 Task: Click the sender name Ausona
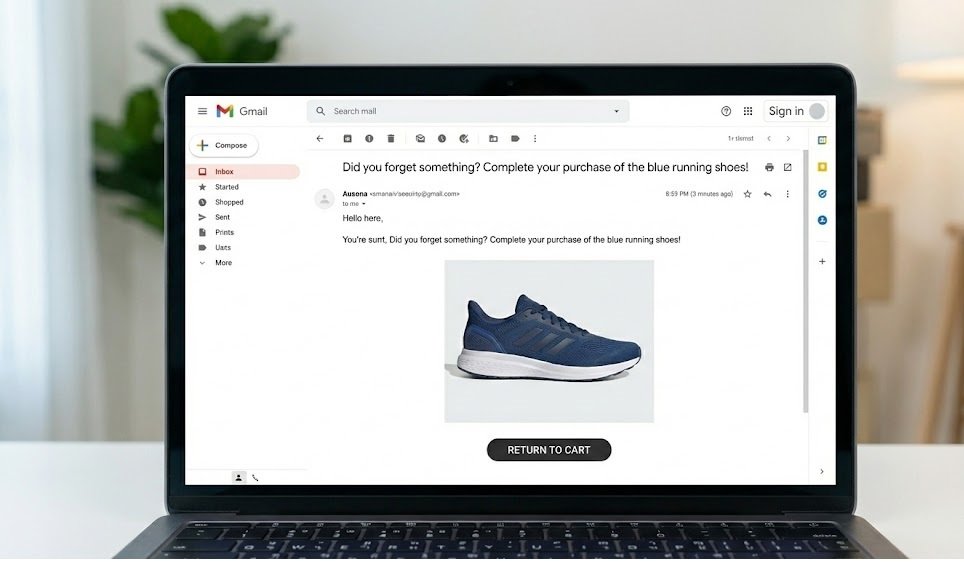click(355, 194)
